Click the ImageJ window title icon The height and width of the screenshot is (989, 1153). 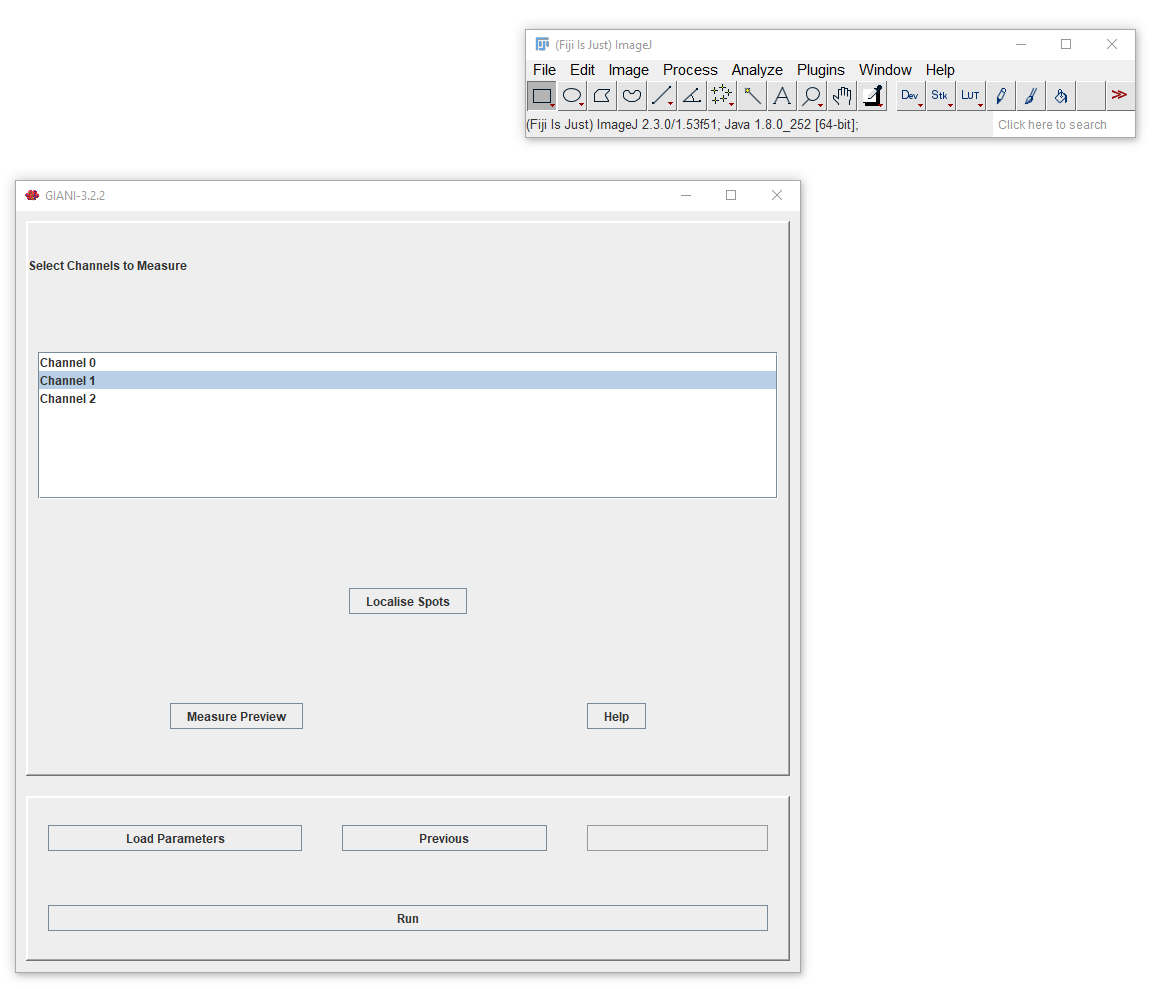pos(542,45)
